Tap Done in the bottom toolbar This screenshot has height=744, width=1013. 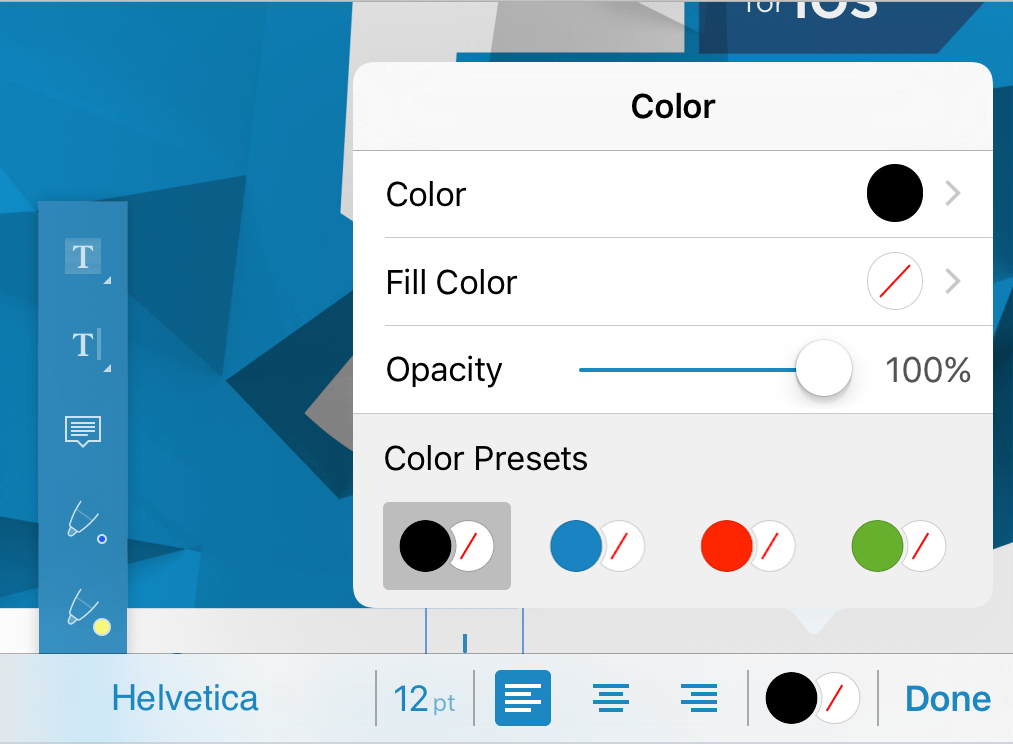(947, 698)
